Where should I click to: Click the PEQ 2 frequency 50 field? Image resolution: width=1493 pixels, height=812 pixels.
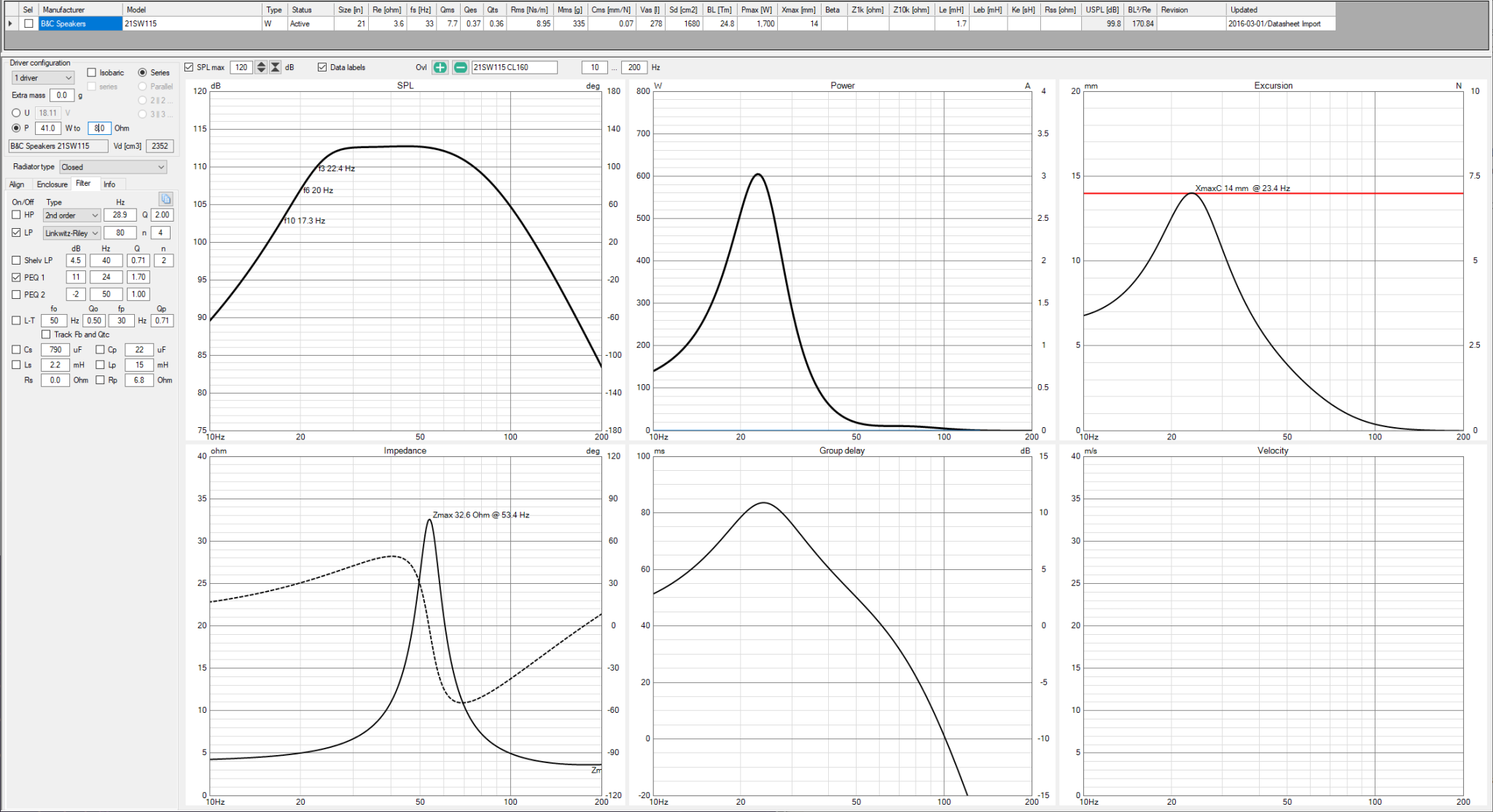click(x=106, y=294)
